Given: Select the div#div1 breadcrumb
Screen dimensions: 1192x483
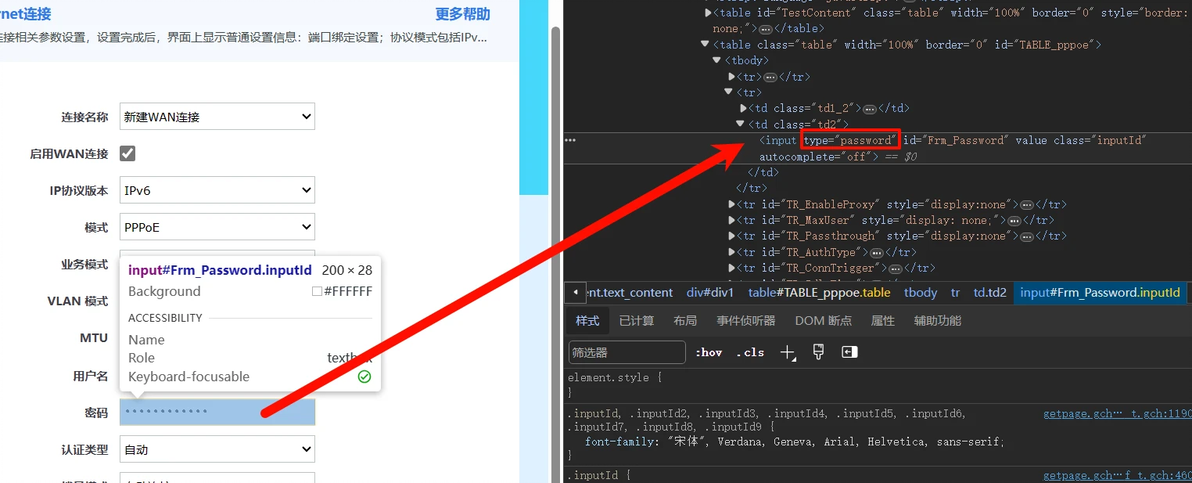Looking at the screenshot, I should pos(710,293).
